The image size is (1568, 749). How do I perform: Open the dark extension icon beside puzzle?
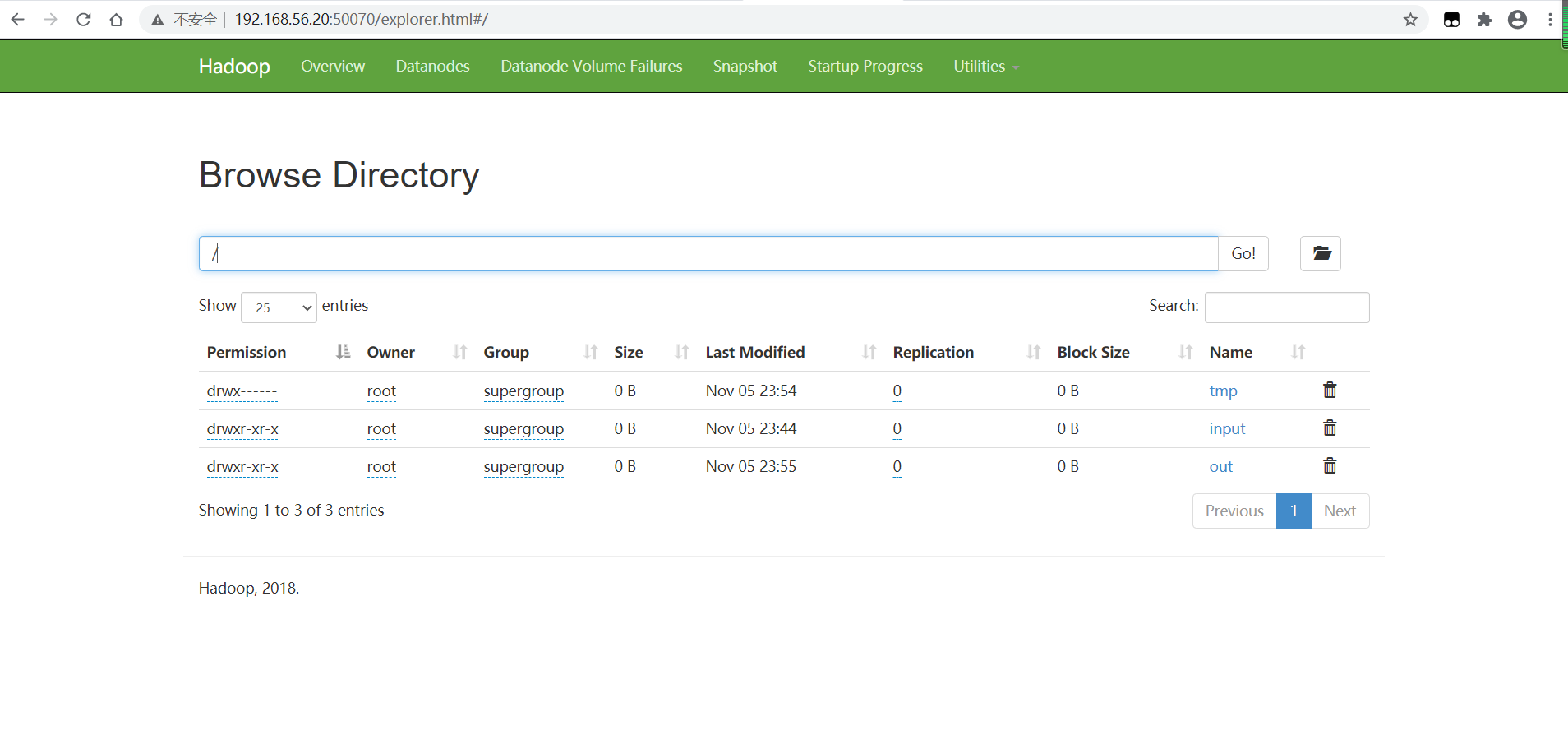pos(1451,19)
